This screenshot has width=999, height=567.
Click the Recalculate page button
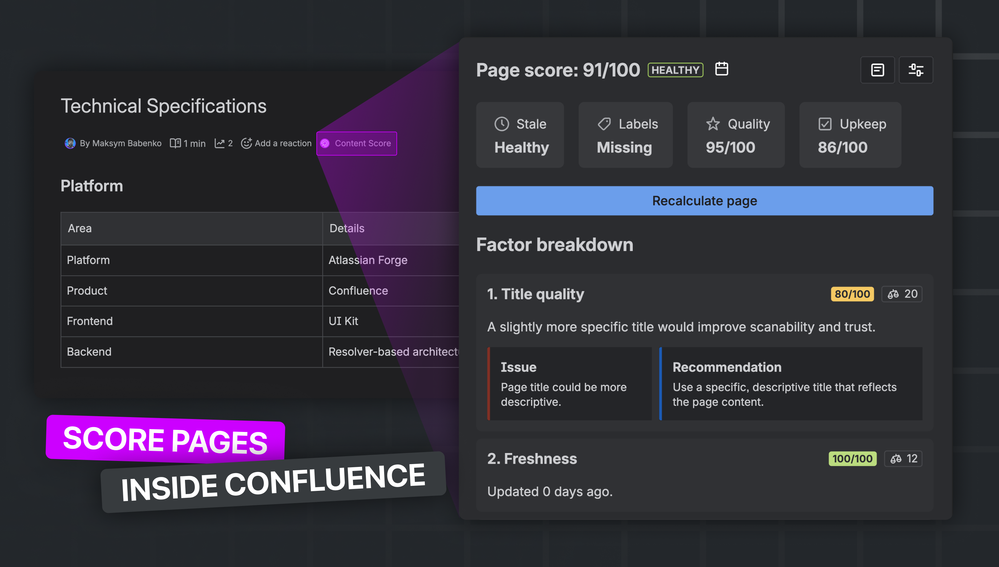tap(705, 201)
